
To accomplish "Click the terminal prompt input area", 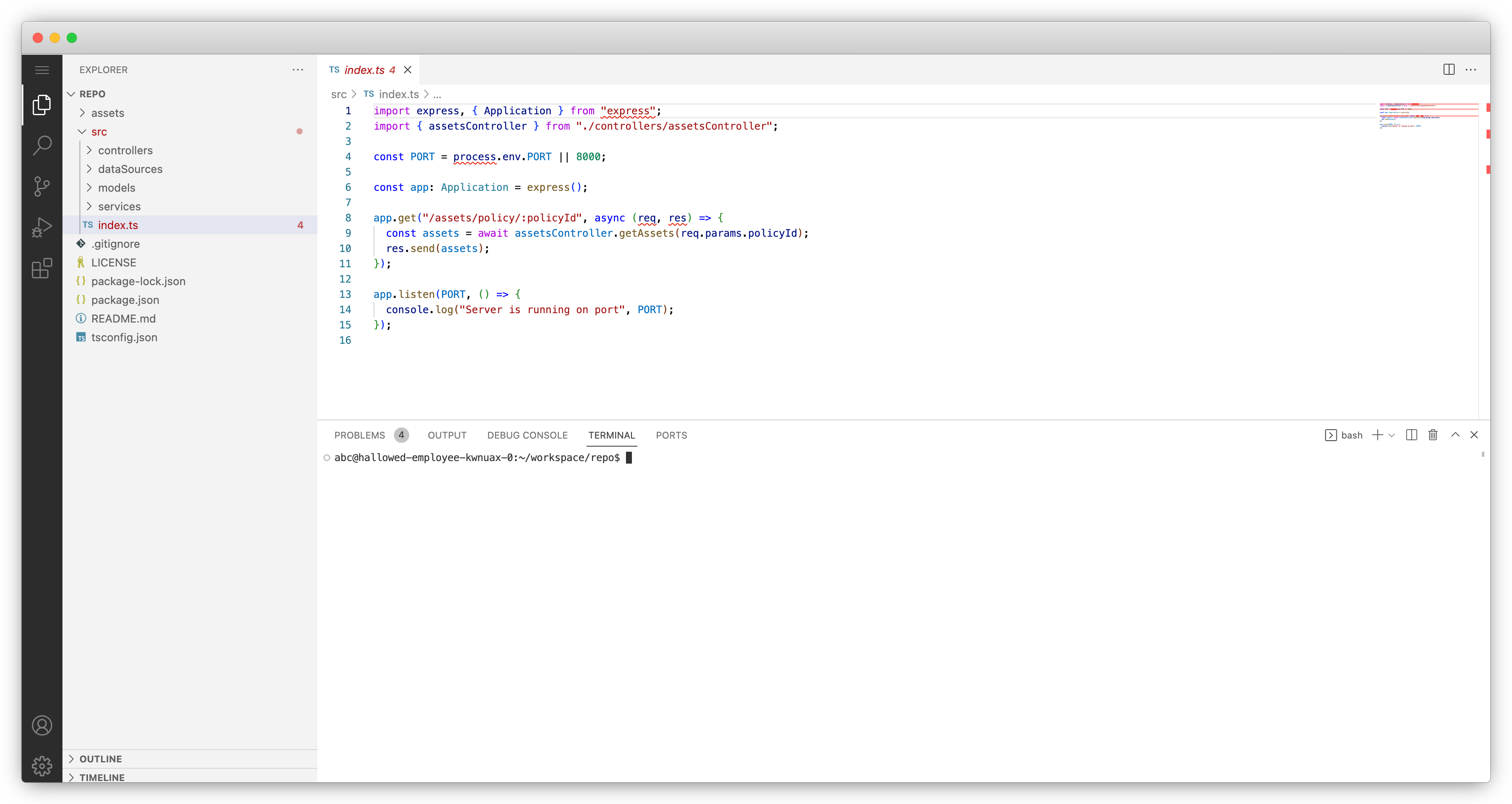I will [x=629, y=458].
